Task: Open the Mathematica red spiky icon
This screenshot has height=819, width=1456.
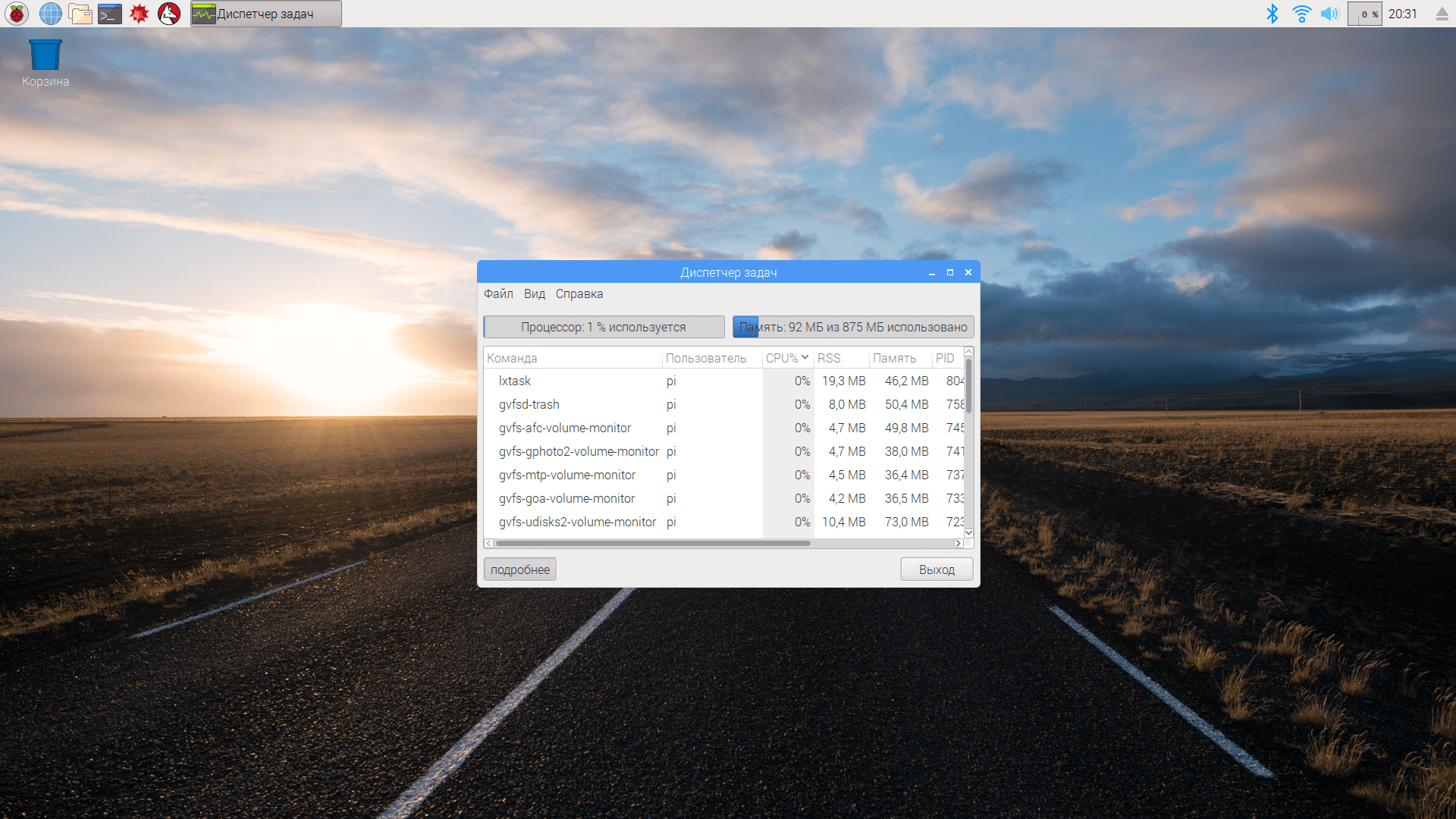Action: (140, 14)
